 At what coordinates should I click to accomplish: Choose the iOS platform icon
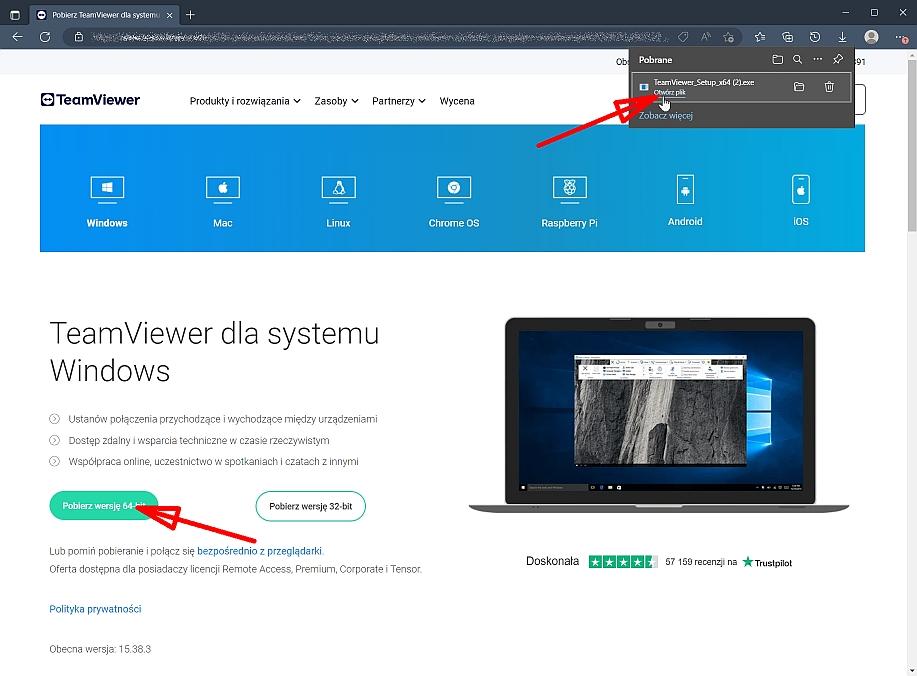tap(801, 189)
